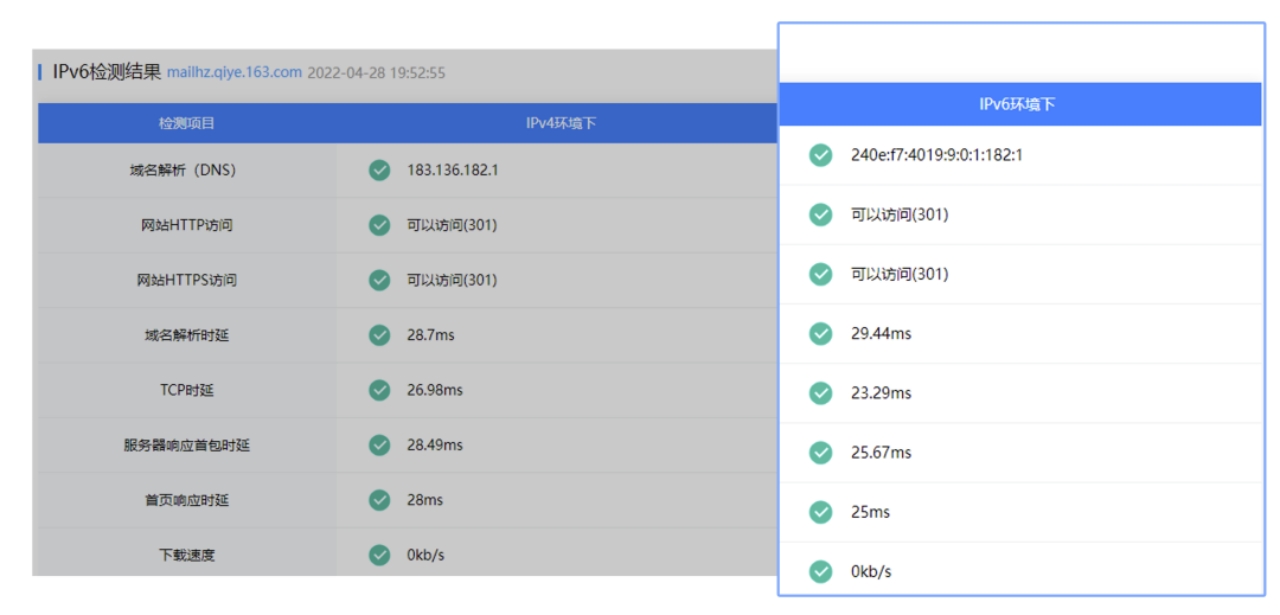This screenshot has height=615, width=1280.
Task: Click the check icon next to 28.7ms
Action: (x=379, y=335)
